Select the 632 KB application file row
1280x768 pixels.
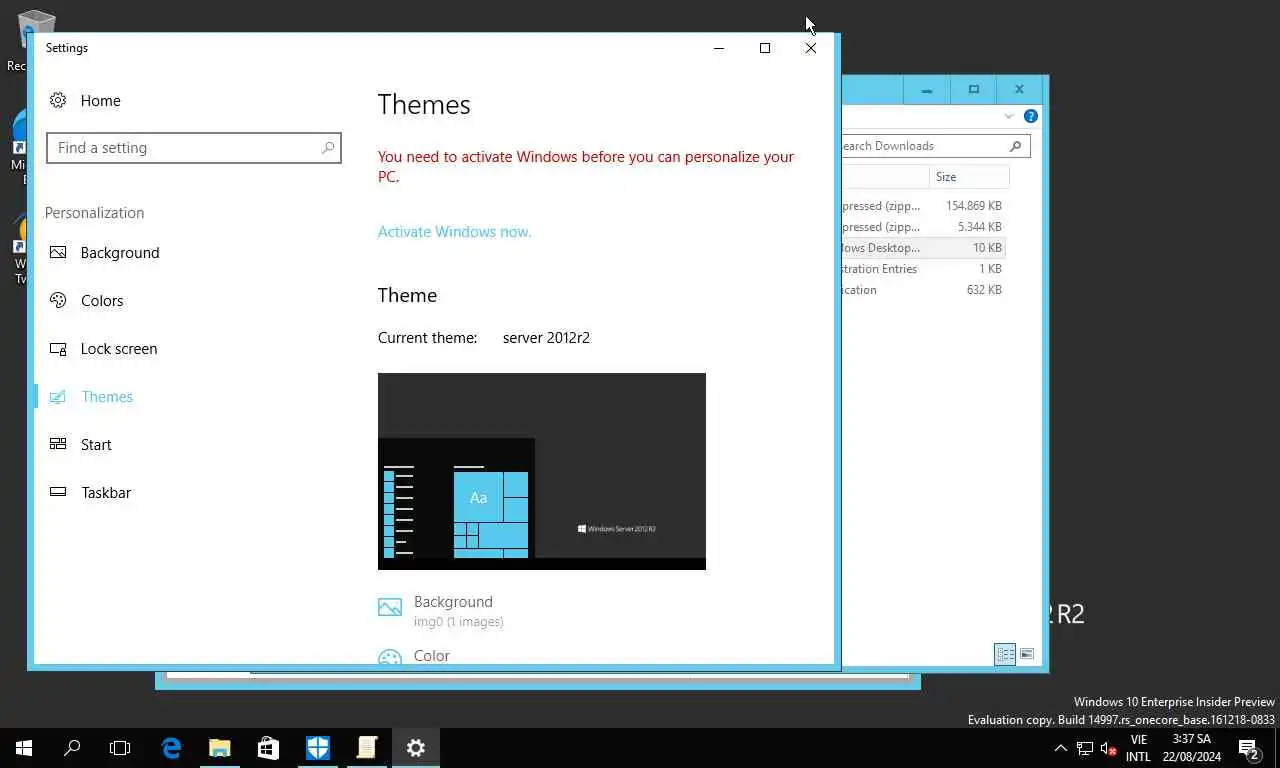922,290
